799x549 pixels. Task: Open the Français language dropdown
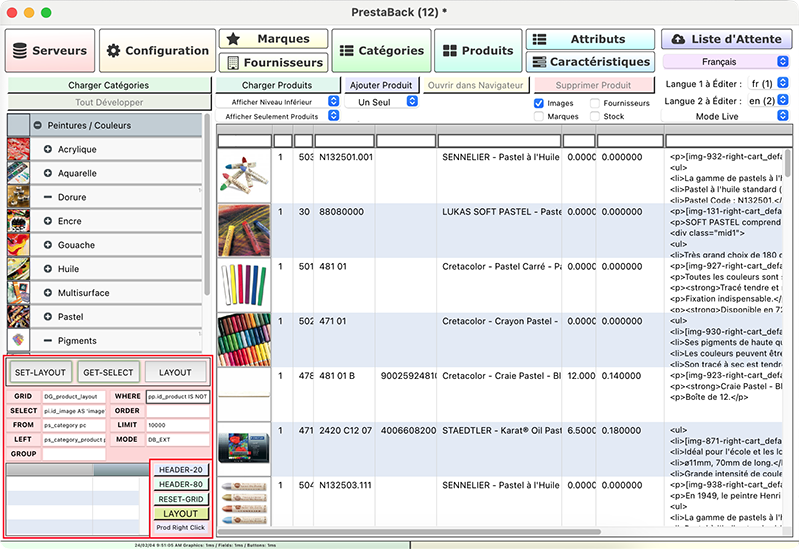tap(726, 62)
